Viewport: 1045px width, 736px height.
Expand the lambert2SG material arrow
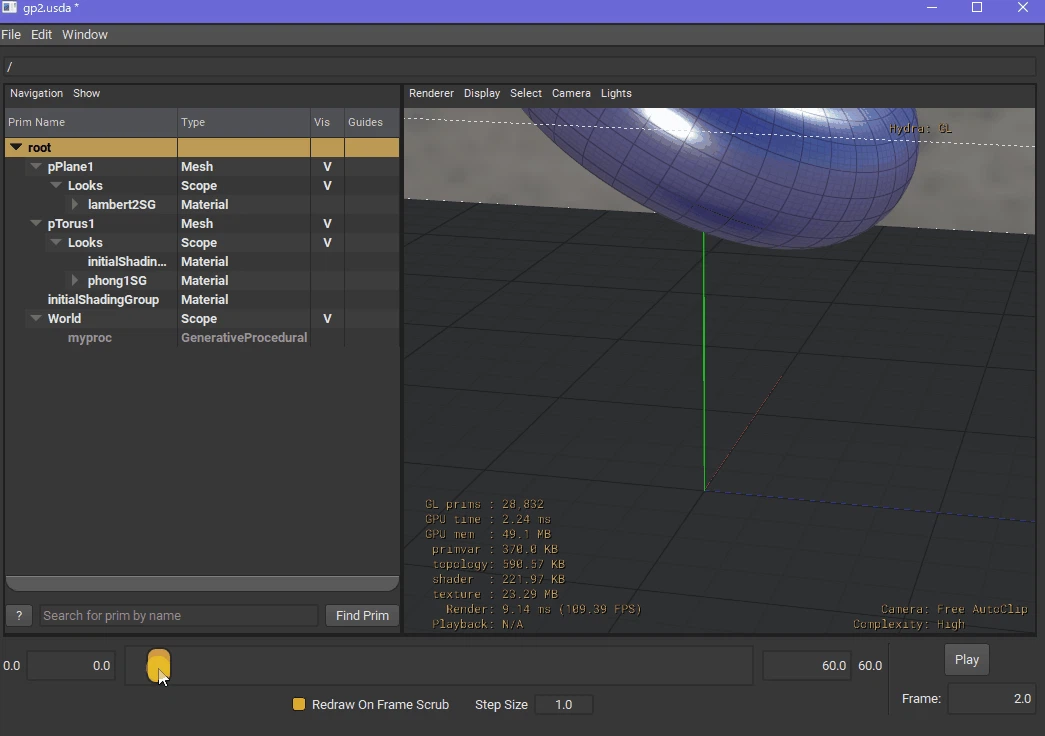click(75, 204)
